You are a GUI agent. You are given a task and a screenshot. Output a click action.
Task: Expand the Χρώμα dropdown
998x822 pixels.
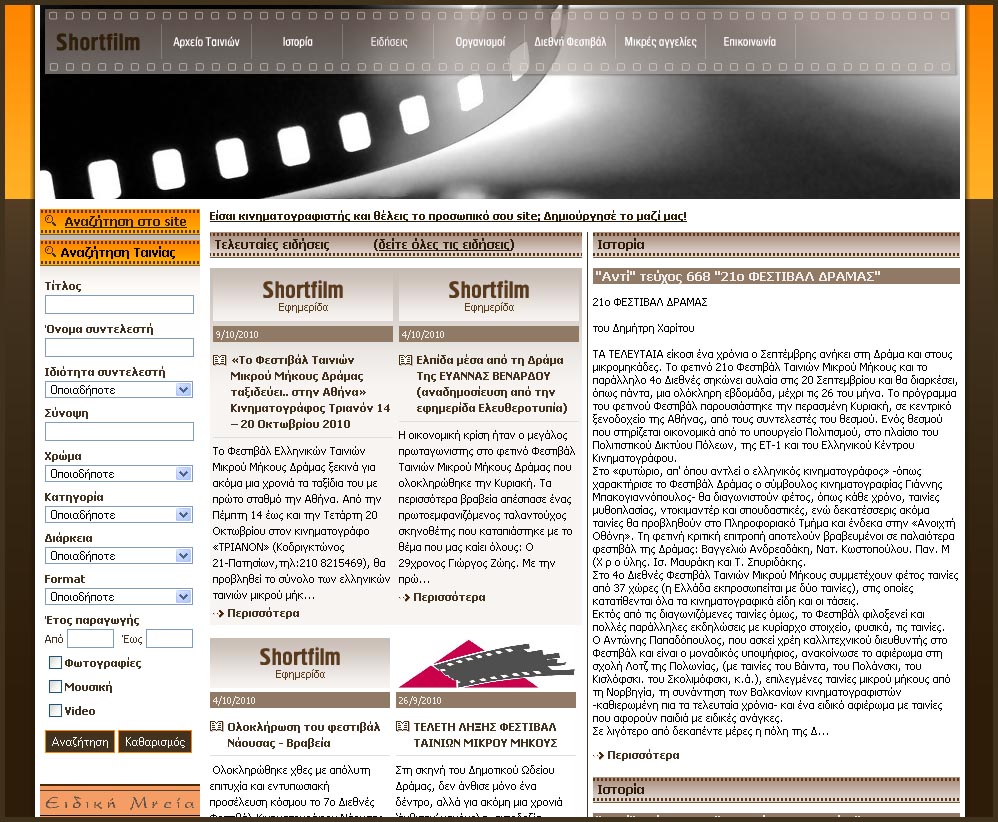point(119,474)
